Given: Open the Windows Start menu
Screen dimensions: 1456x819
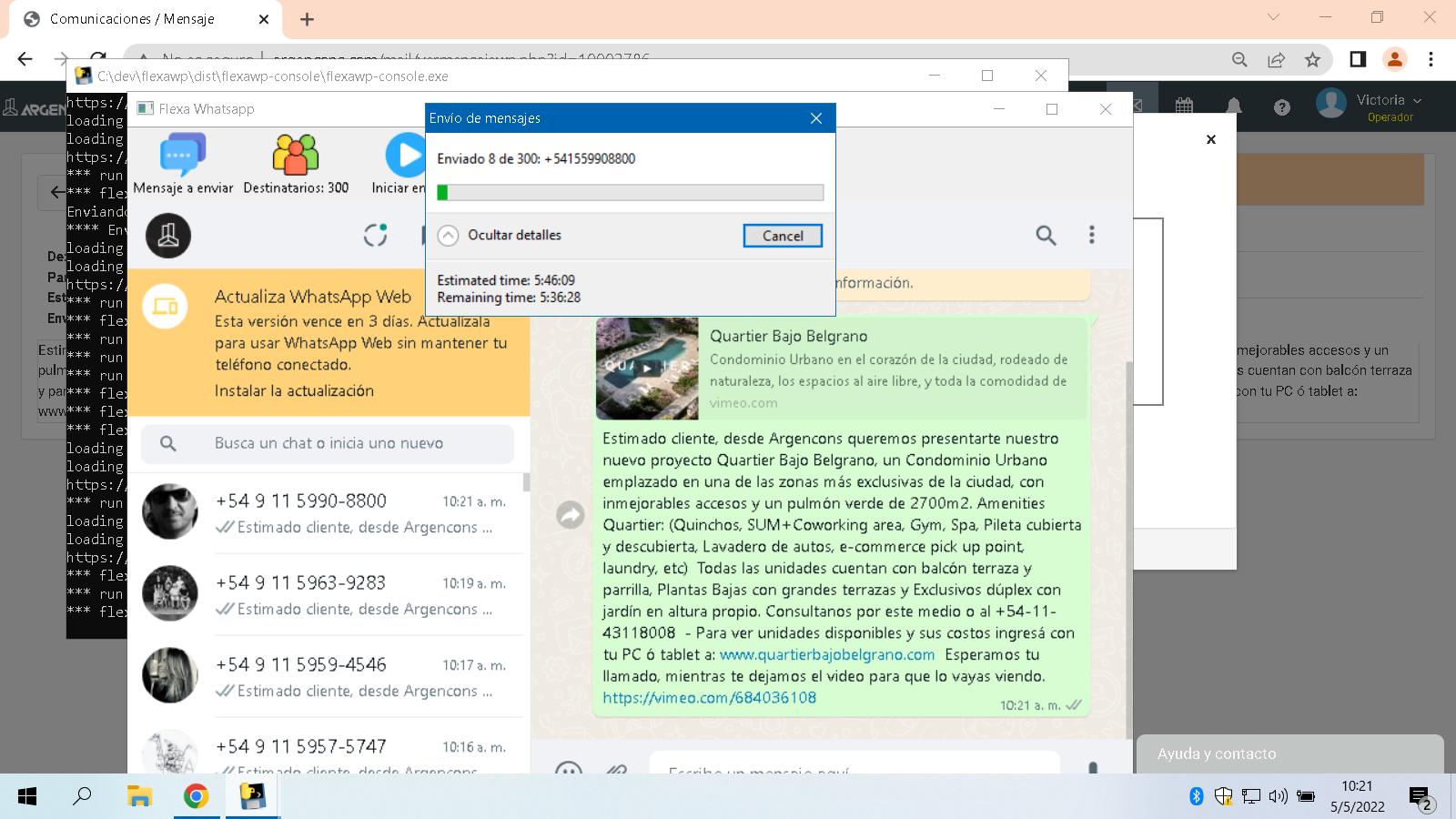Looking at the screenshot, I should click(27, 797).
